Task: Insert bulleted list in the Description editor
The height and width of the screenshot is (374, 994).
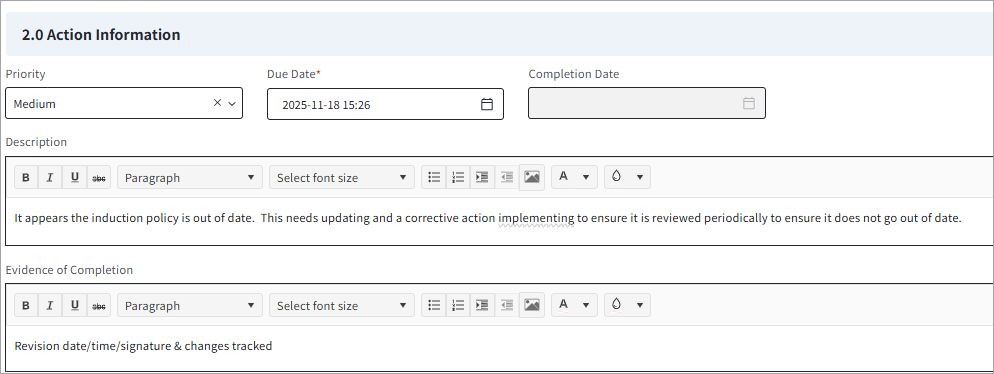Action: coord(434,177)
